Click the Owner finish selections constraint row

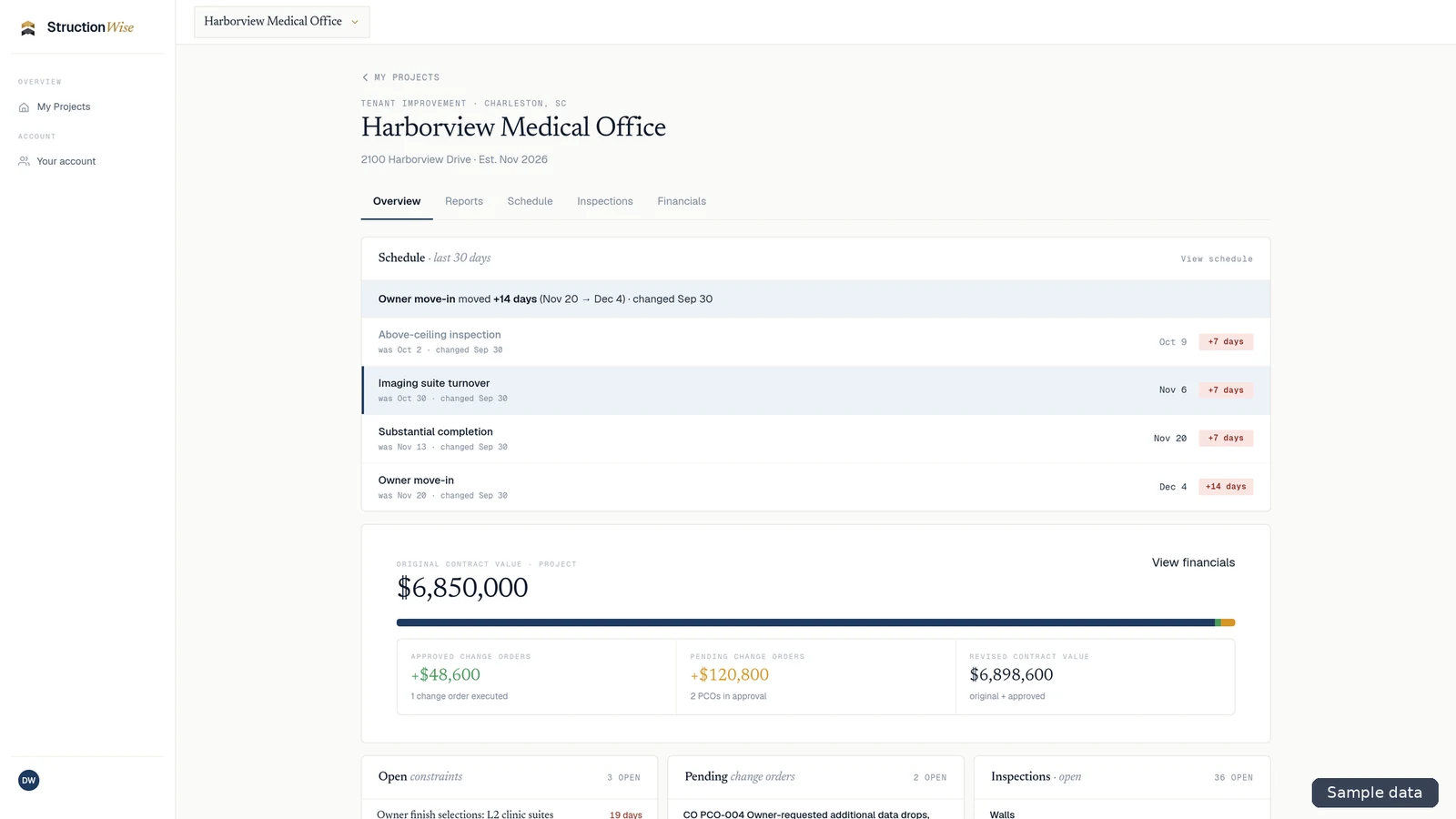pyautogui.click(x=509, y=812)
